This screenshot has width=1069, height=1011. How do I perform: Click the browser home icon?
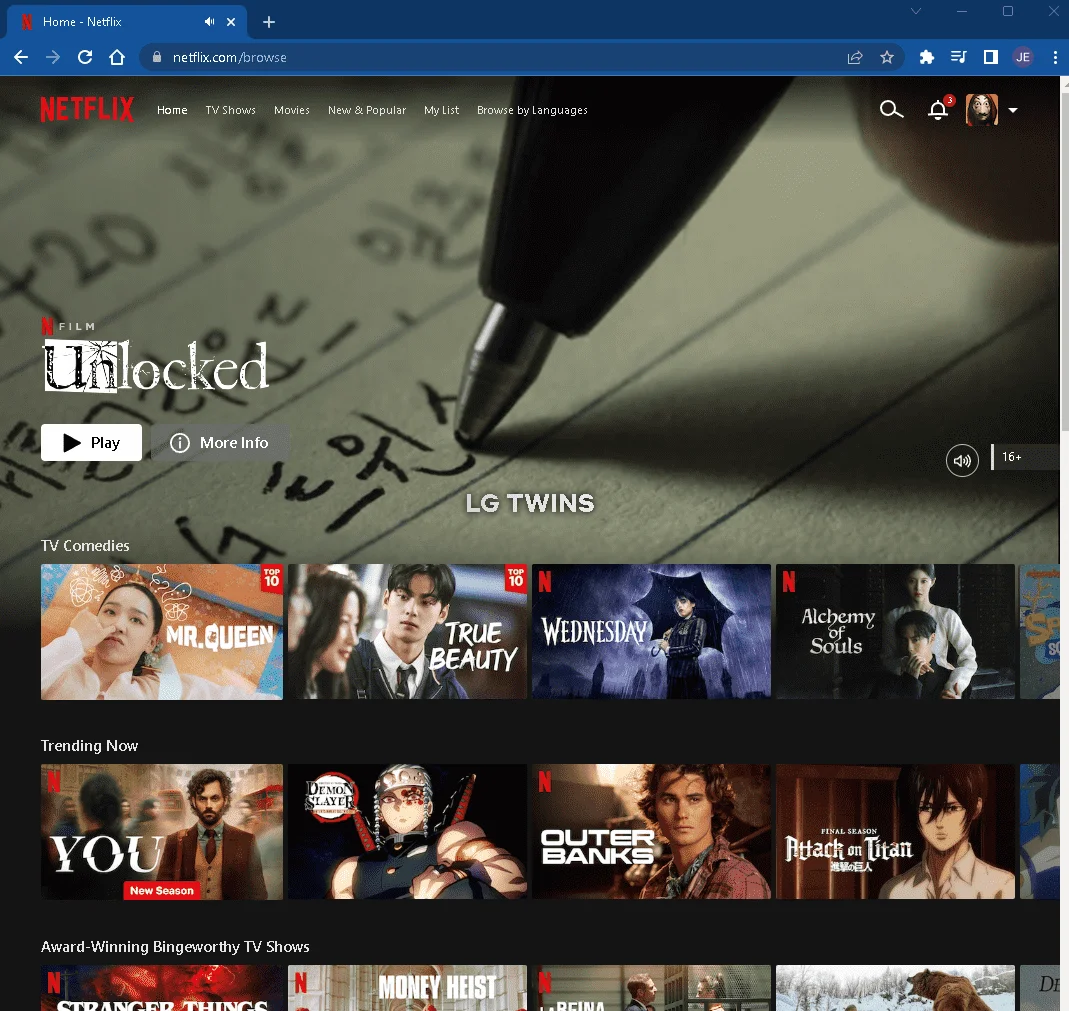coord(117,57)
